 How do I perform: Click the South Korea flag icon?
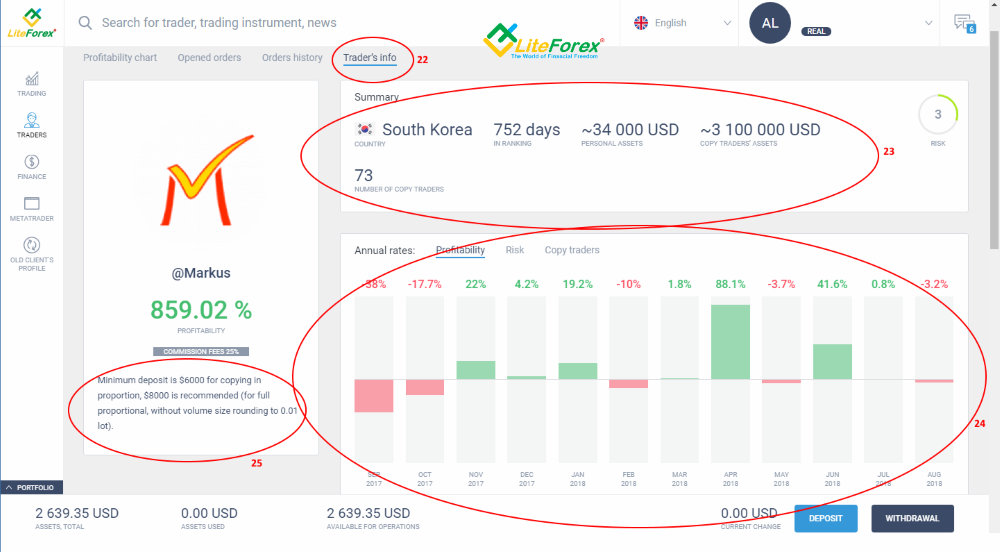(365, 129)
